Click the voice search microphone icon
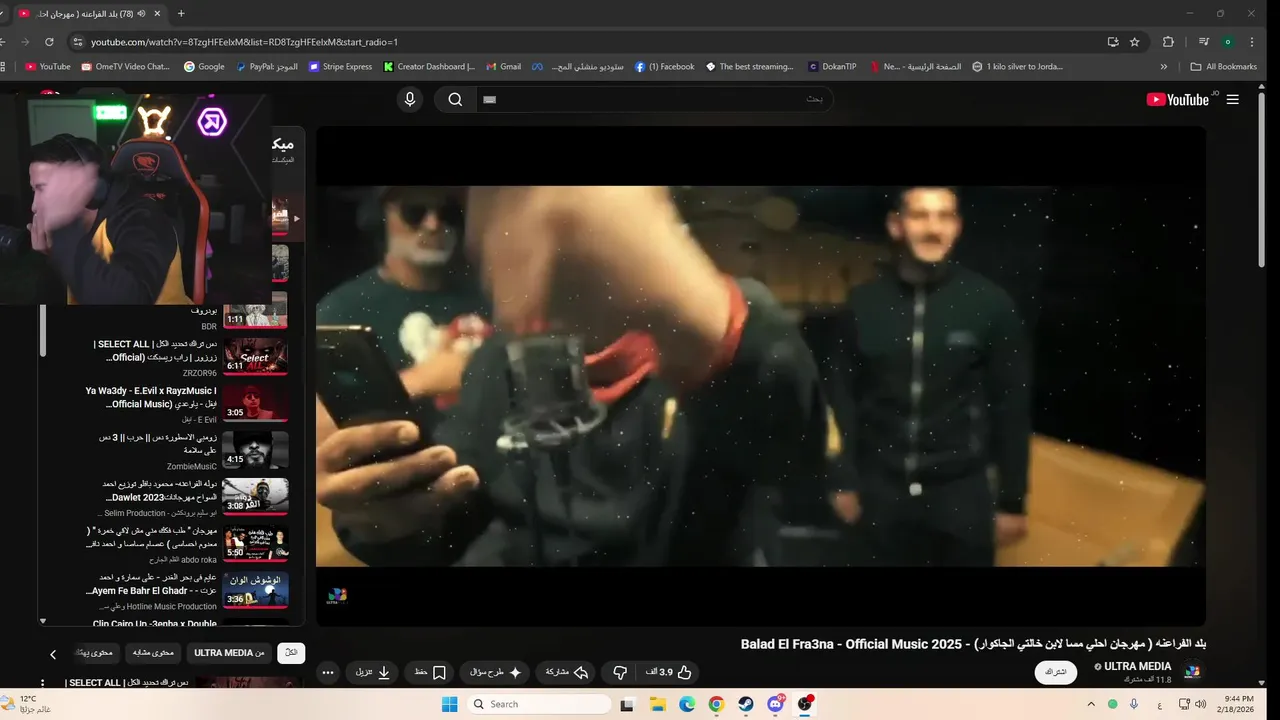This screenshot has height=720, width=1280. coord(409,99)
